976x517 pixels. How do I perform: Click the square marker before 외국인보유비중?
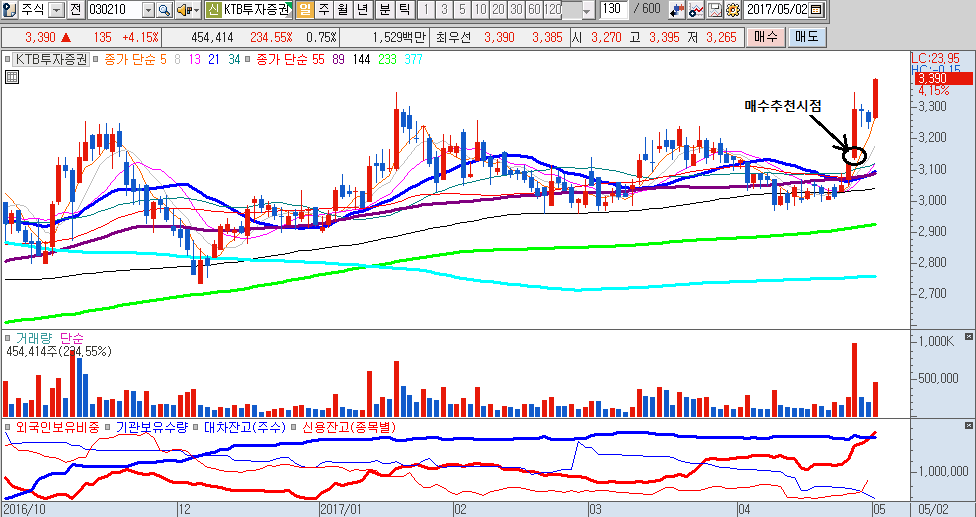coord(7,427)
